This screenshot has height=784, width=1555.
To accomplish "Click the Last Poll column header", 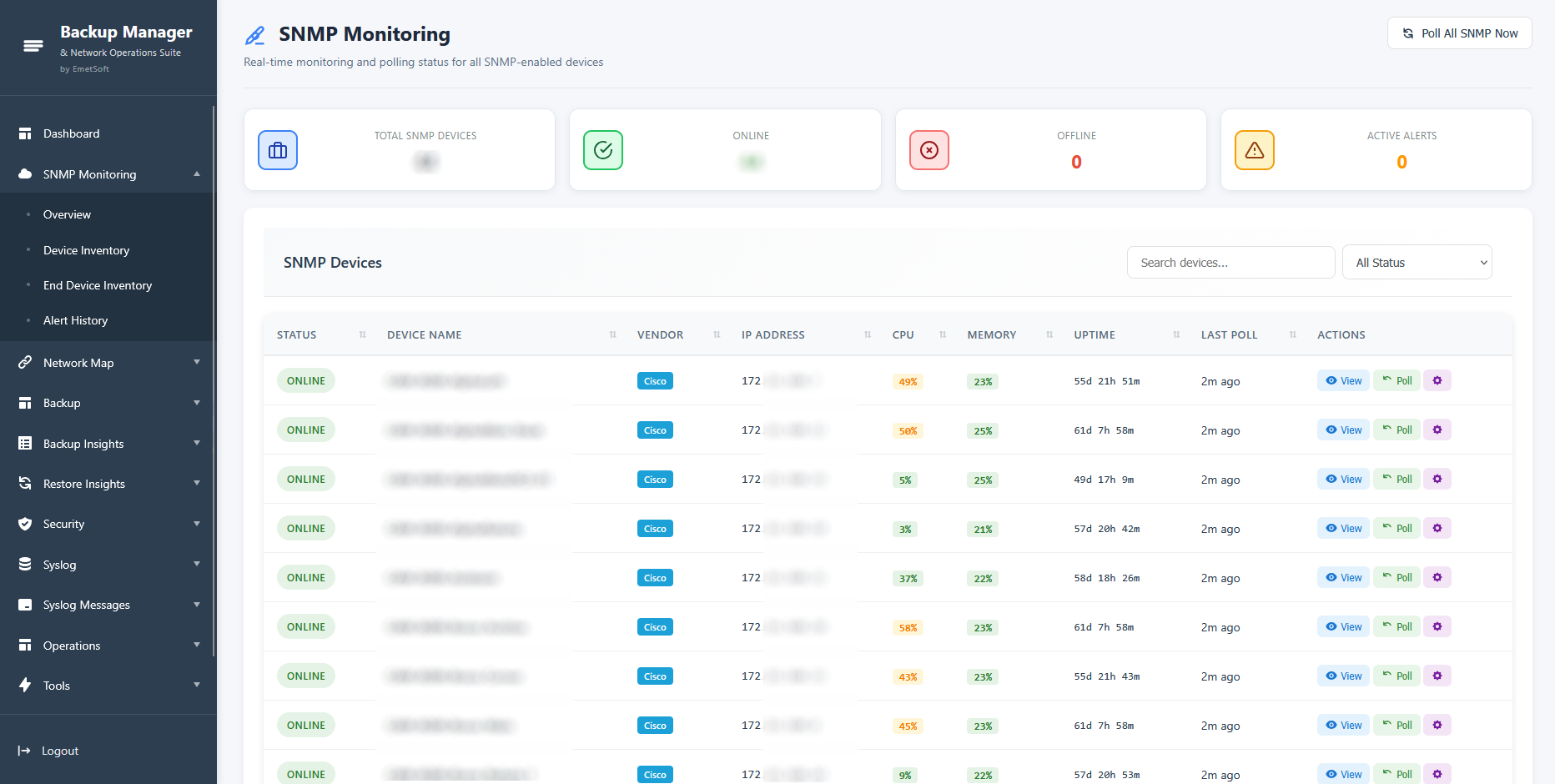I will [1229, 334].
